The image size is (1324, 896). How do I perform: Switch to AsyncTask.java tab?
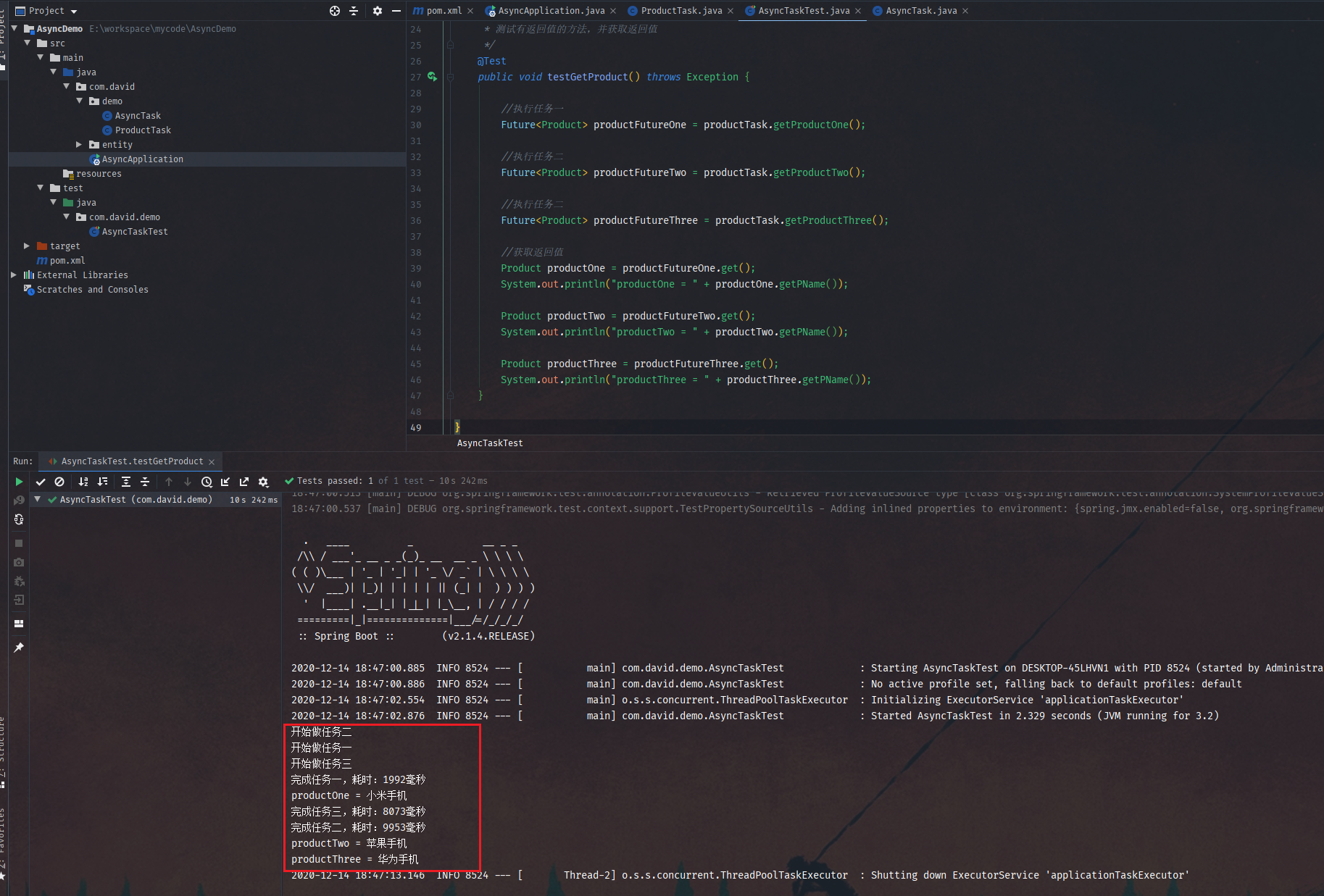pyautogui.click(x=921, y=11)
